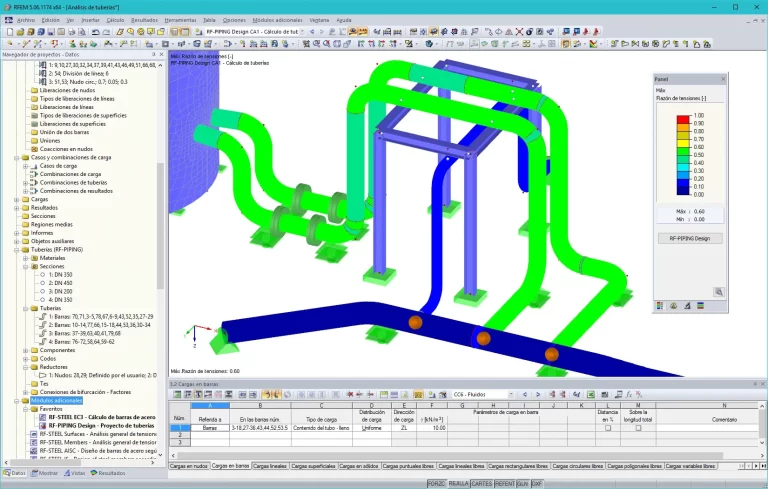768x489 pixels.
Task: Click the colored results diagram icon in second toolbar
Action: click(x=594, y=44)
